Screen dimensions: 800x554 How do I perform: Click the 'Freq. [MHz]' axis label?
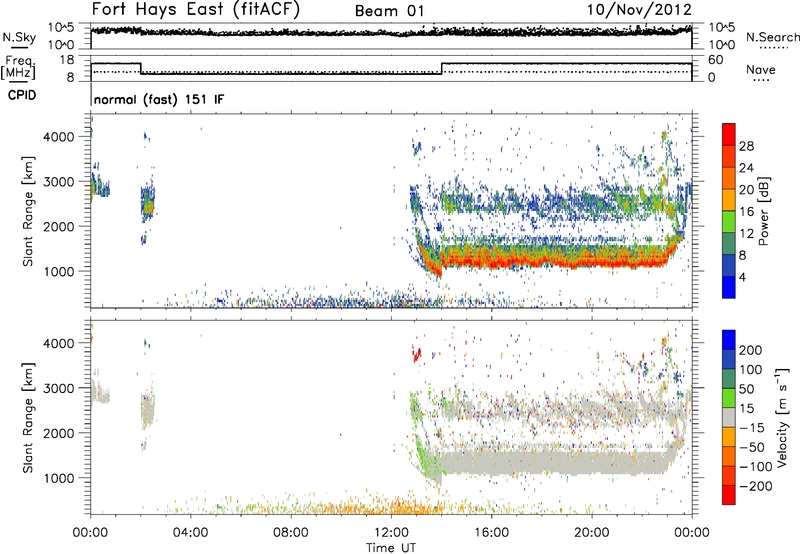(18, 68)
